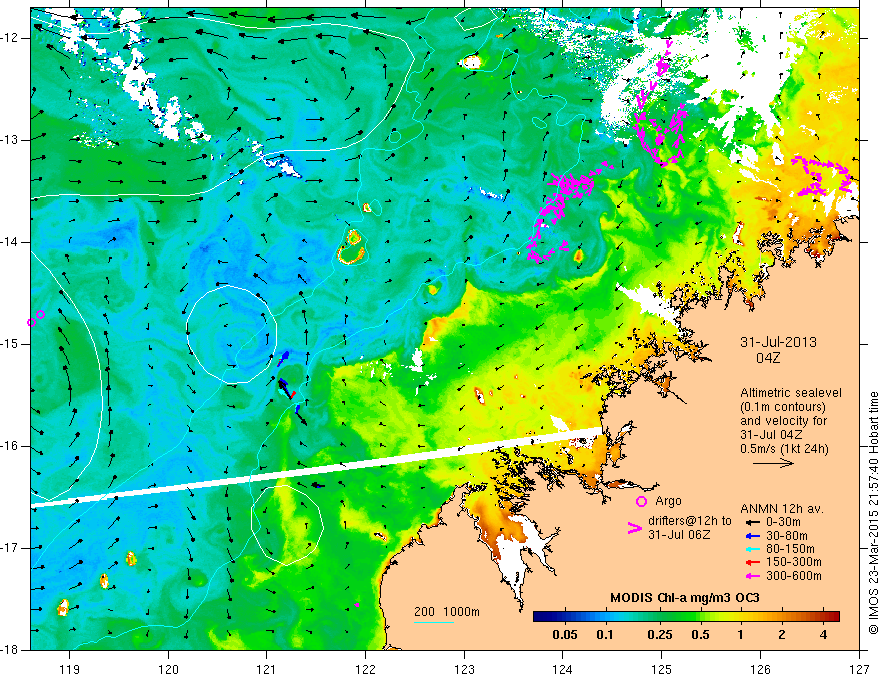
Task: Click the '(0.1m contours)' text
Action: (782, 407)
